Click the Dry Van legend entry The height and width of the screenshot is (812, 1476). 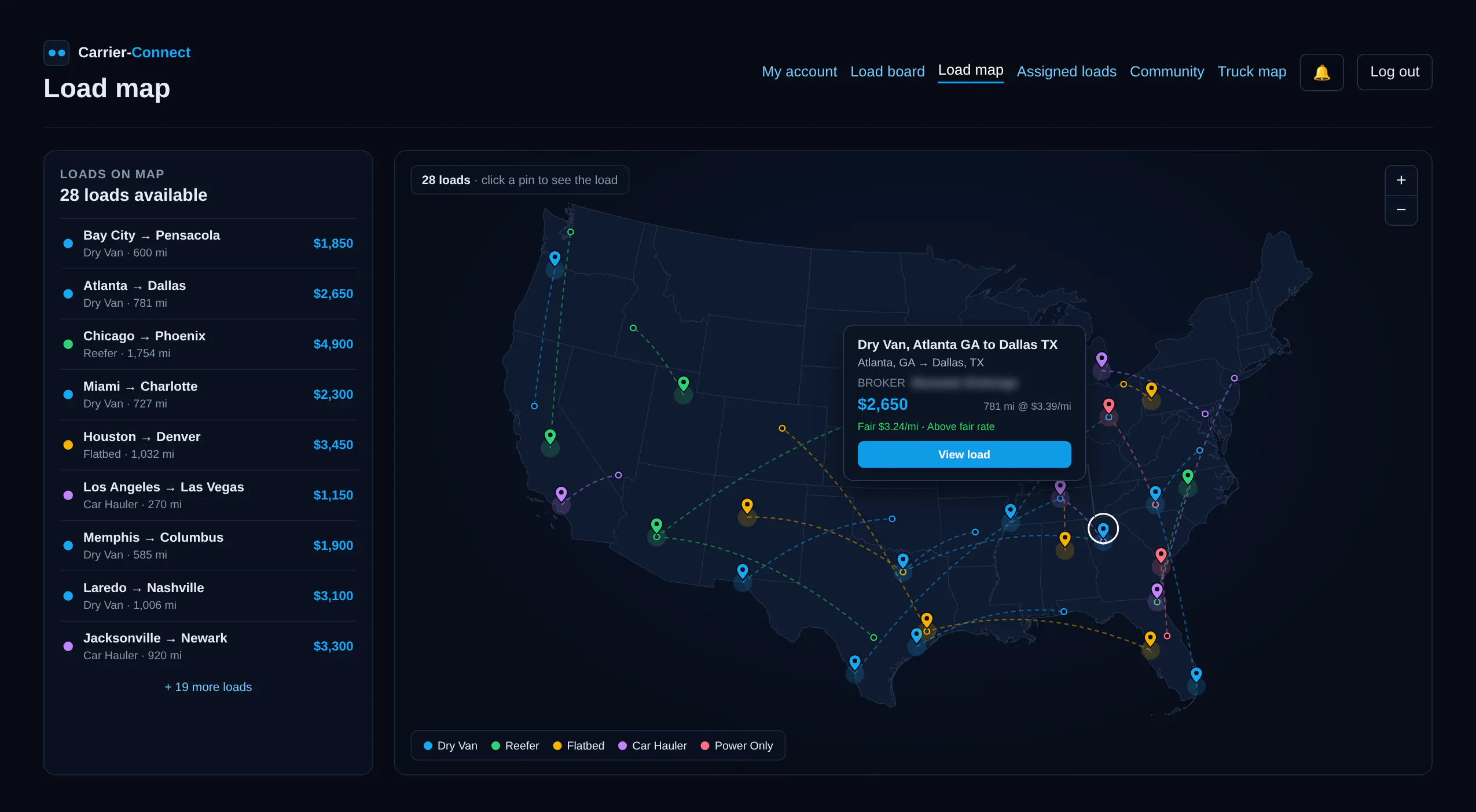point(450,745)
